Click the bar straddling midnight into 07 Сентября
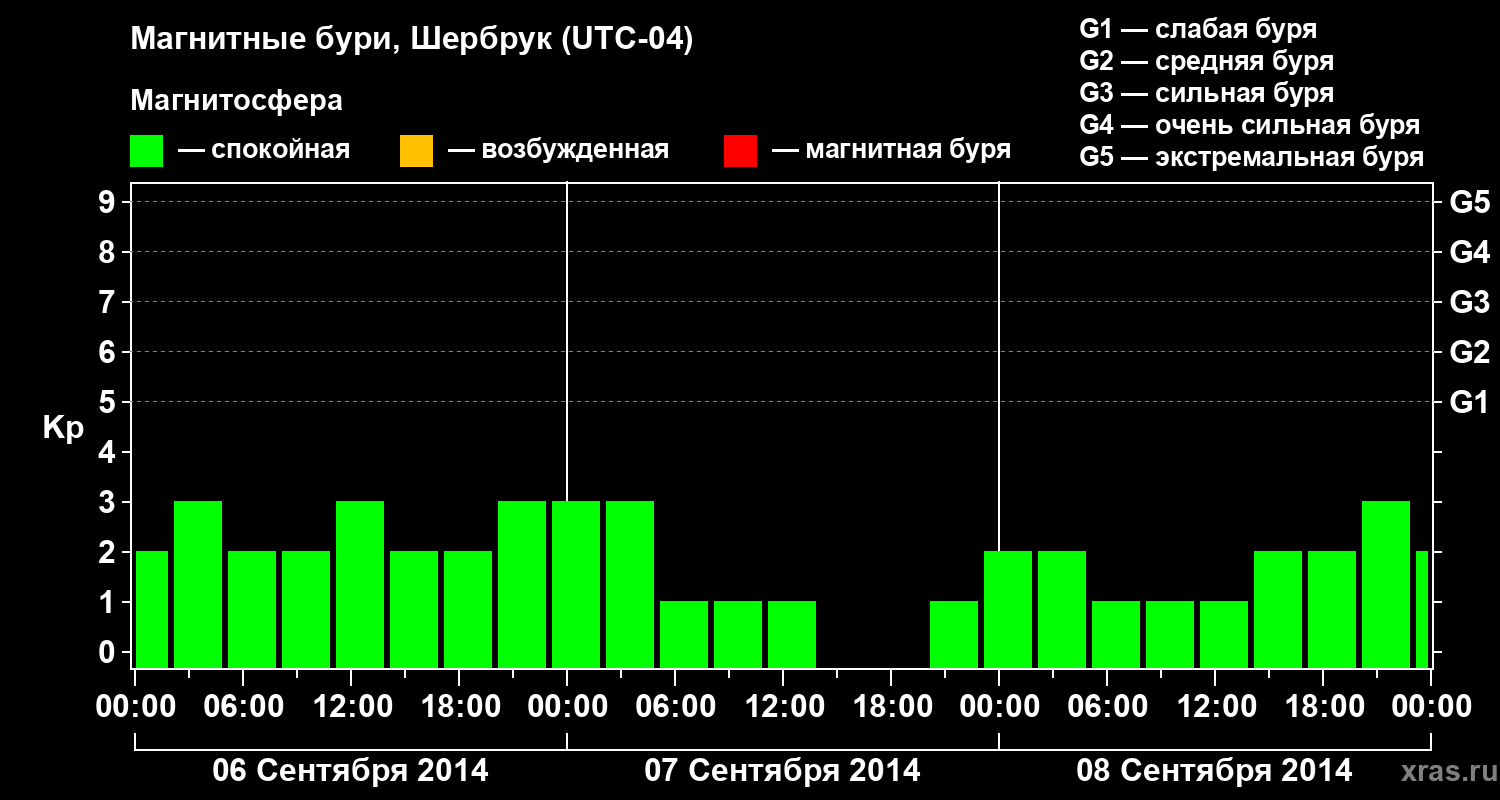The height and width of the screenshot is (800, 1500). 576,584
